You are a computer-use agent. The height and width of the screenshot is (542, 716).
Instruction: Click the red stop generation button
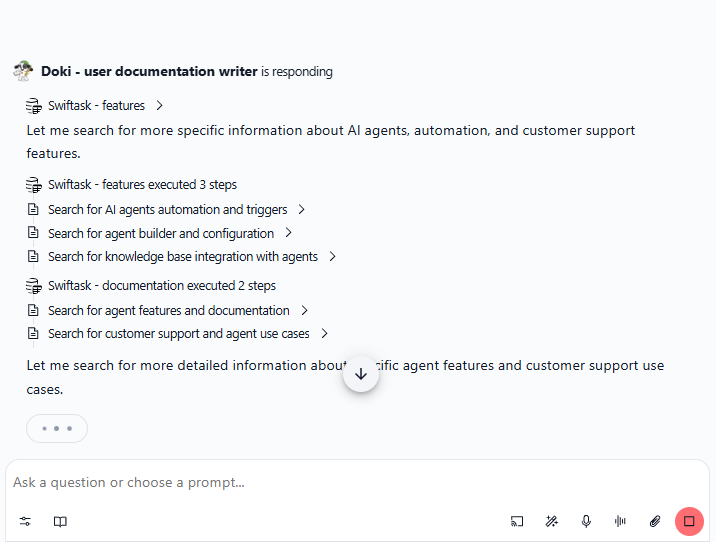click(x=689, y=521)
